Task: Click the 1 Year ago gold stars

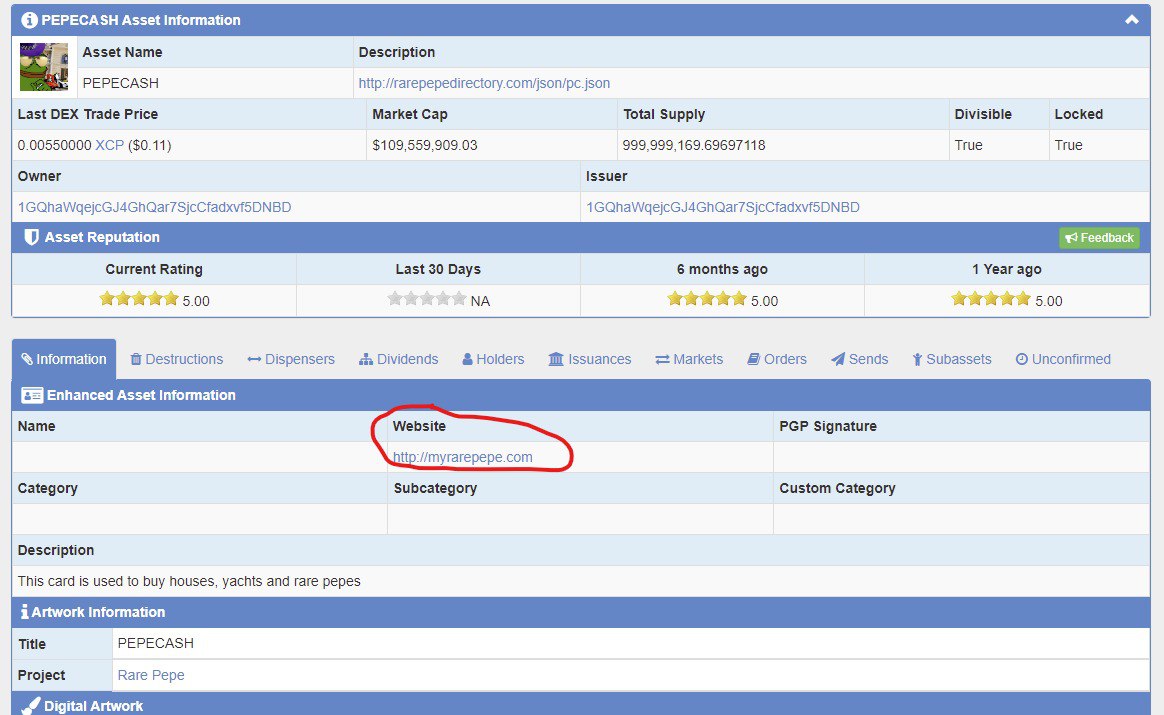Action: click(991, 298)
